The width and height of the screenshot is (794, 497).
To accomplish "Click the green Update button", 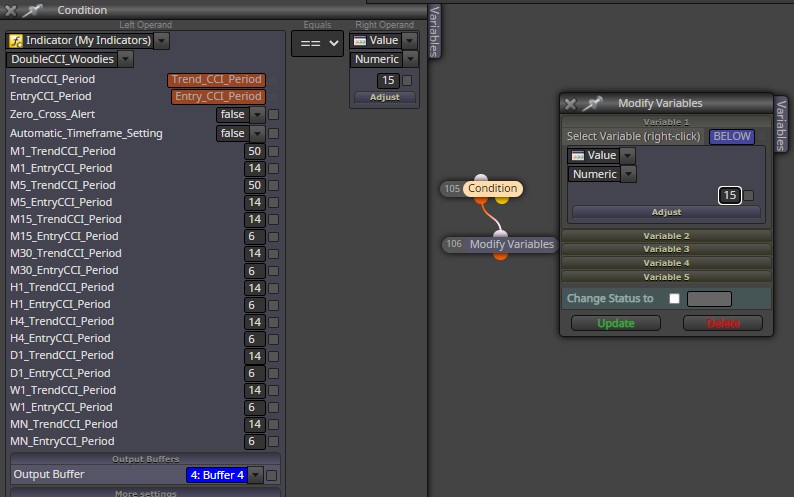I will coord(616,323).
